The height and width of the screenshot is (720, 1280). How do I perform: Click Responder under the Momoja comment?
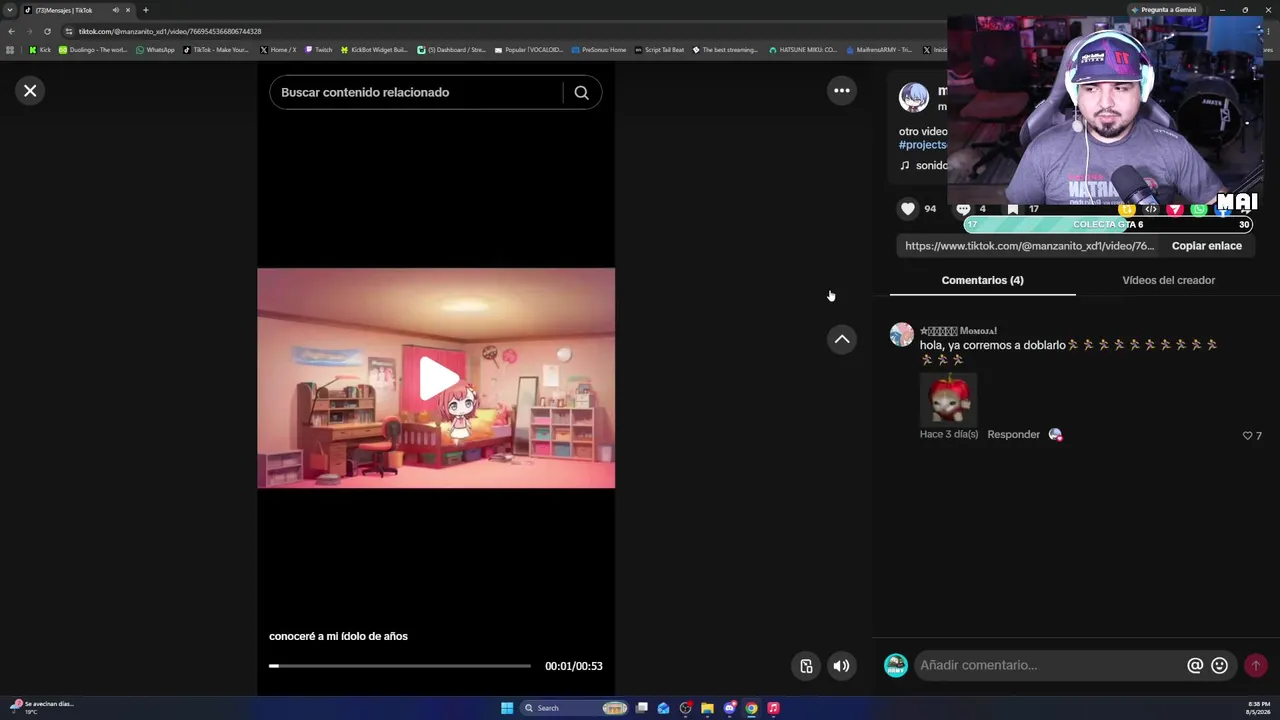tap(1013, 435)
